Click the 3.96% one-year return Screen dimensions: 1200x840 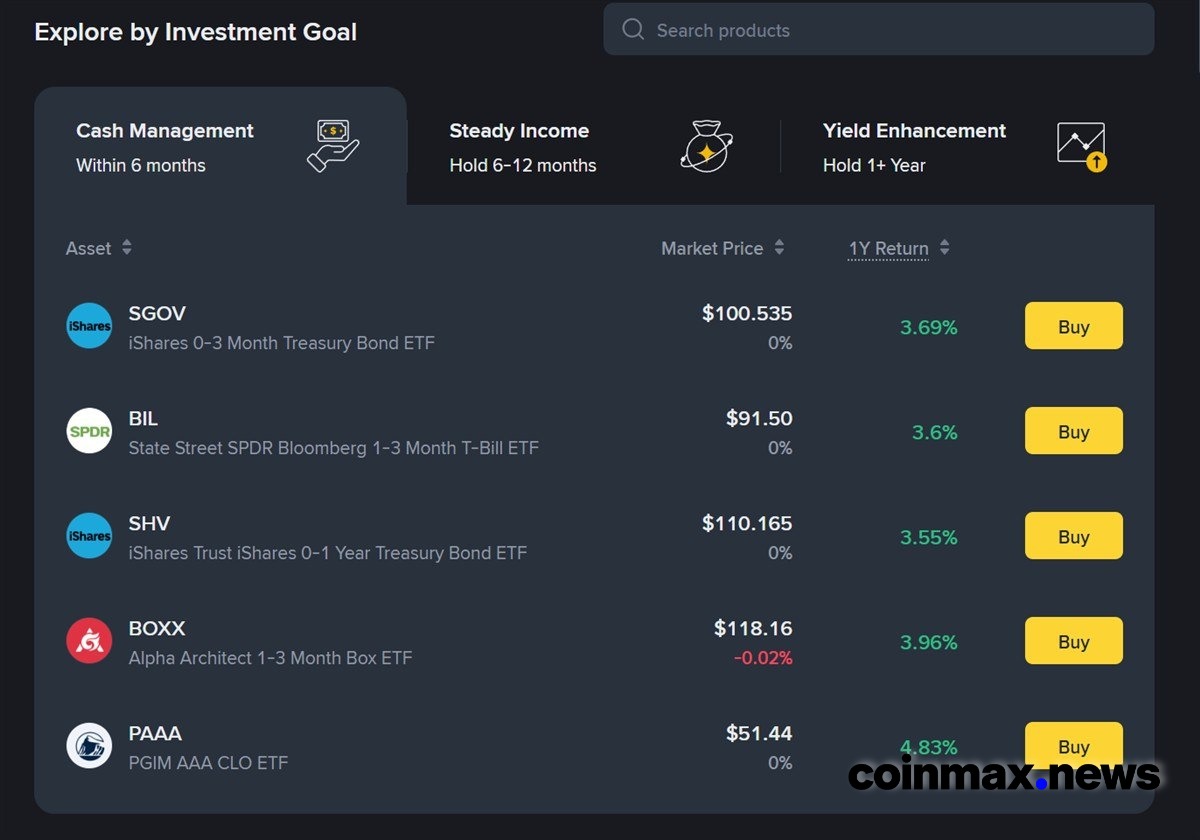click(x=929, y=642)
